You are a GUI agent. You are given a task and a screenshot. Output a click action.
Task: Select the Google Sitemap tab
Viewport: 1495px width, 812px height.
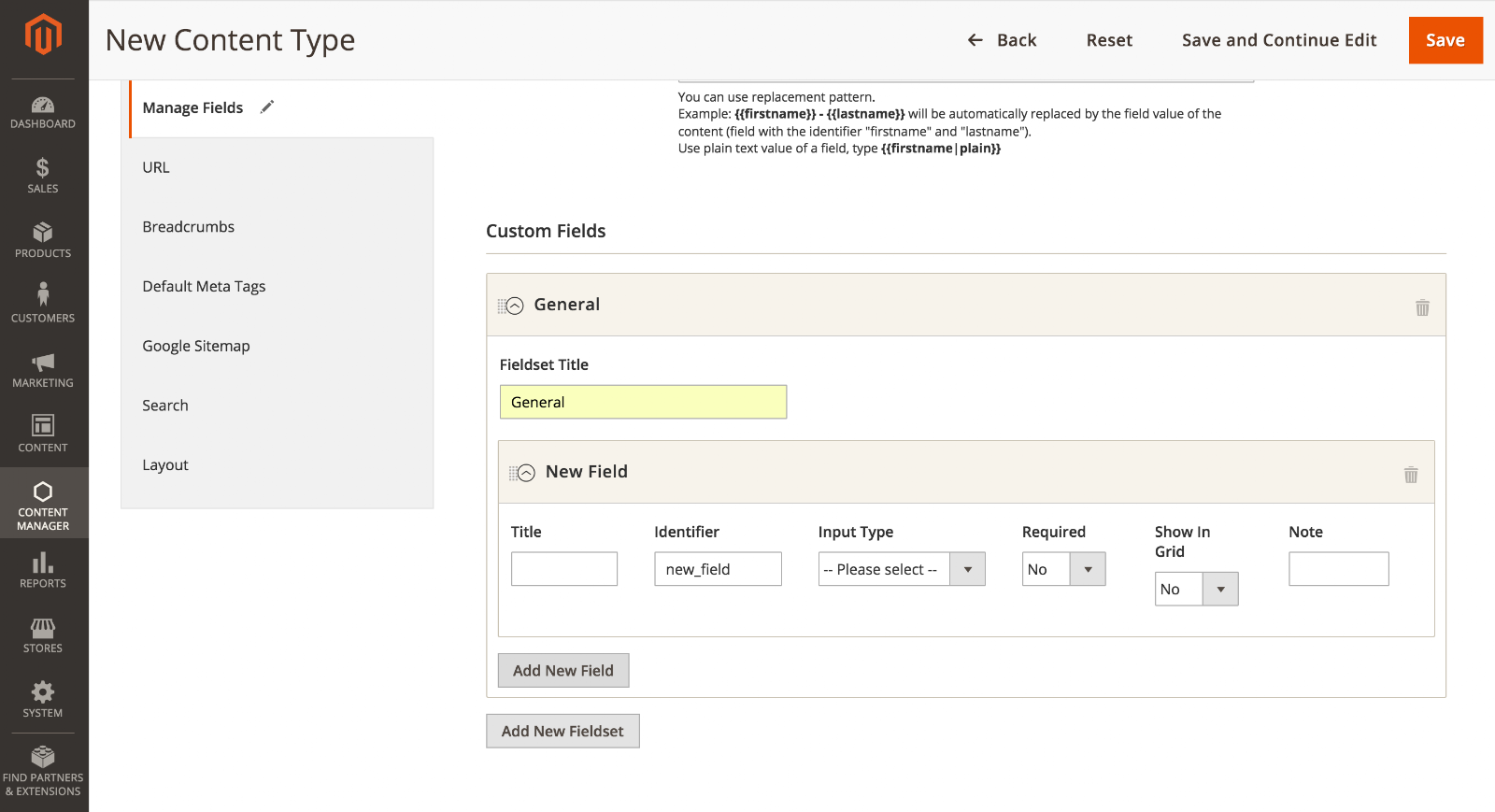coord(278,346)
